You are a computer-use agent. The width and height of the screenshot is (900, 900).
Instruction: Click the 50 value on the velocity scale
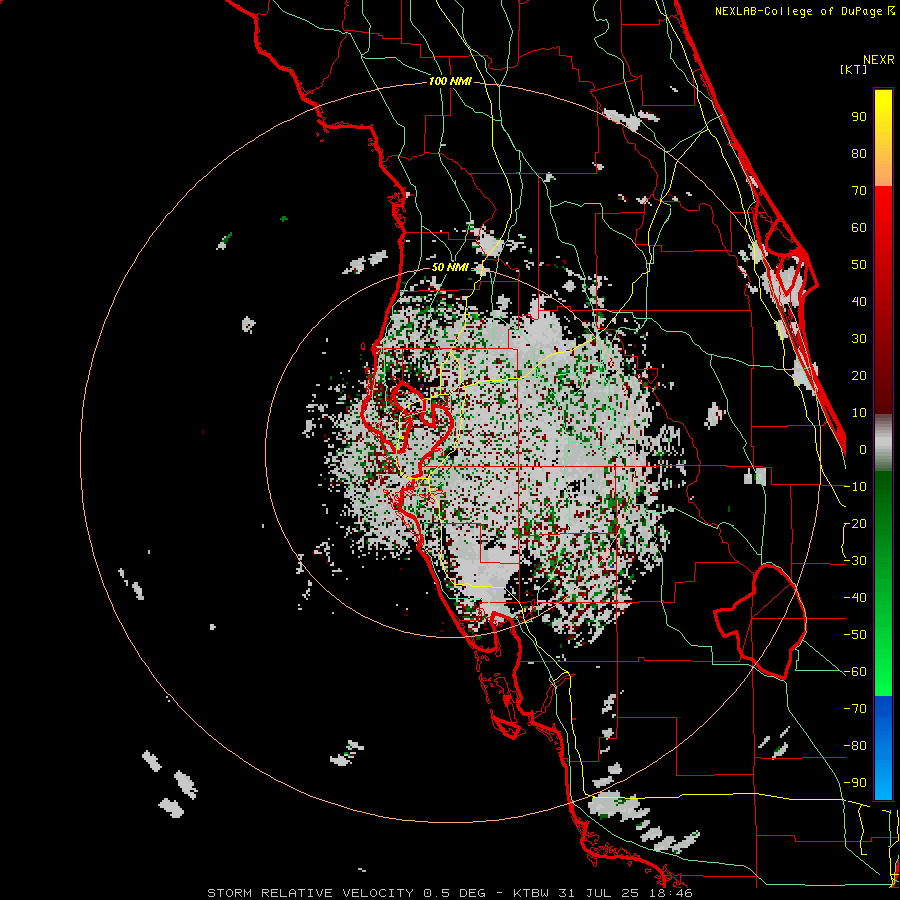(x=859, y=265)
